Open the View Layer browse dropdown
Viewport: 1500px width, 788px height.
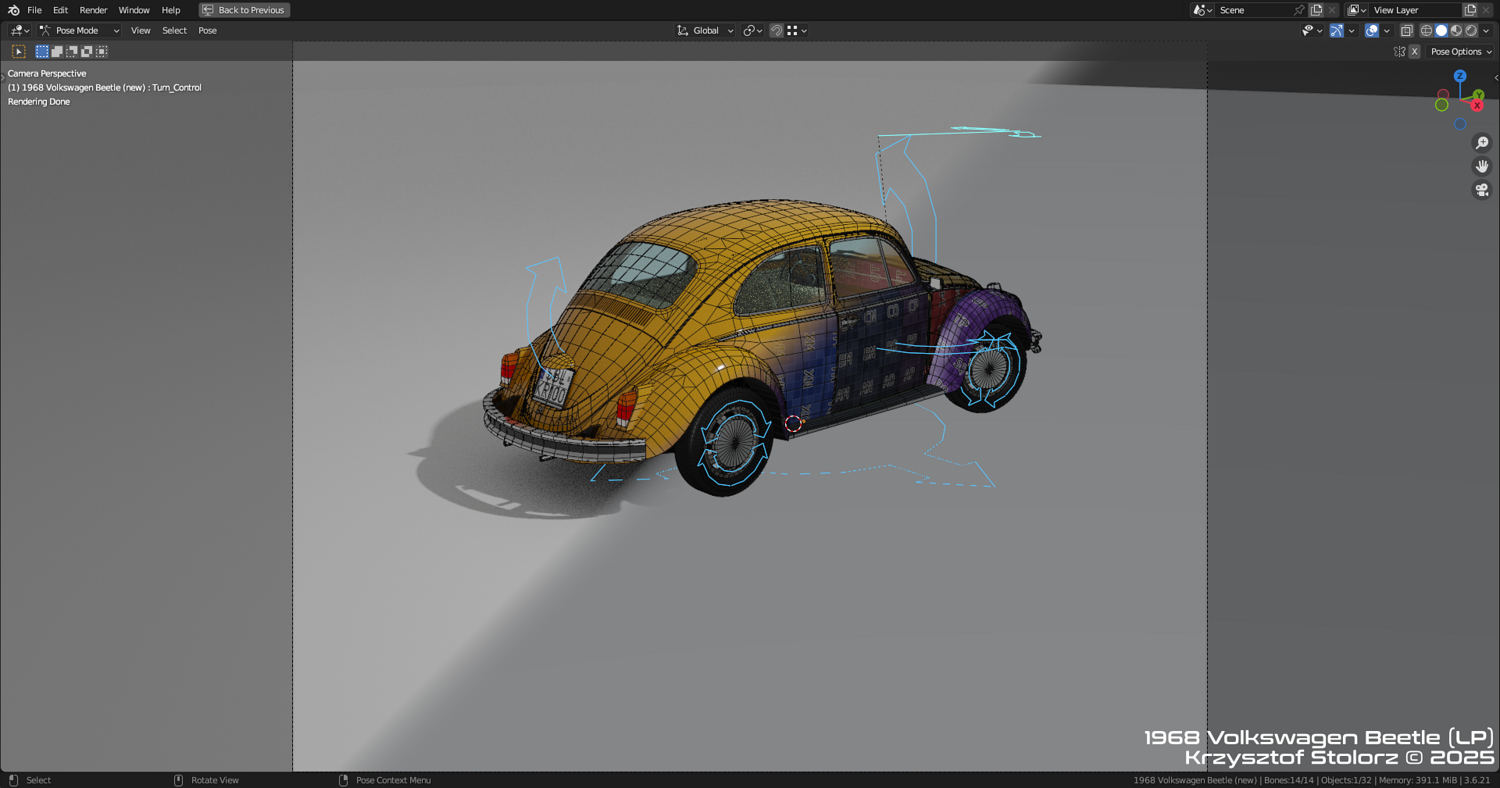click(1357, 10)
